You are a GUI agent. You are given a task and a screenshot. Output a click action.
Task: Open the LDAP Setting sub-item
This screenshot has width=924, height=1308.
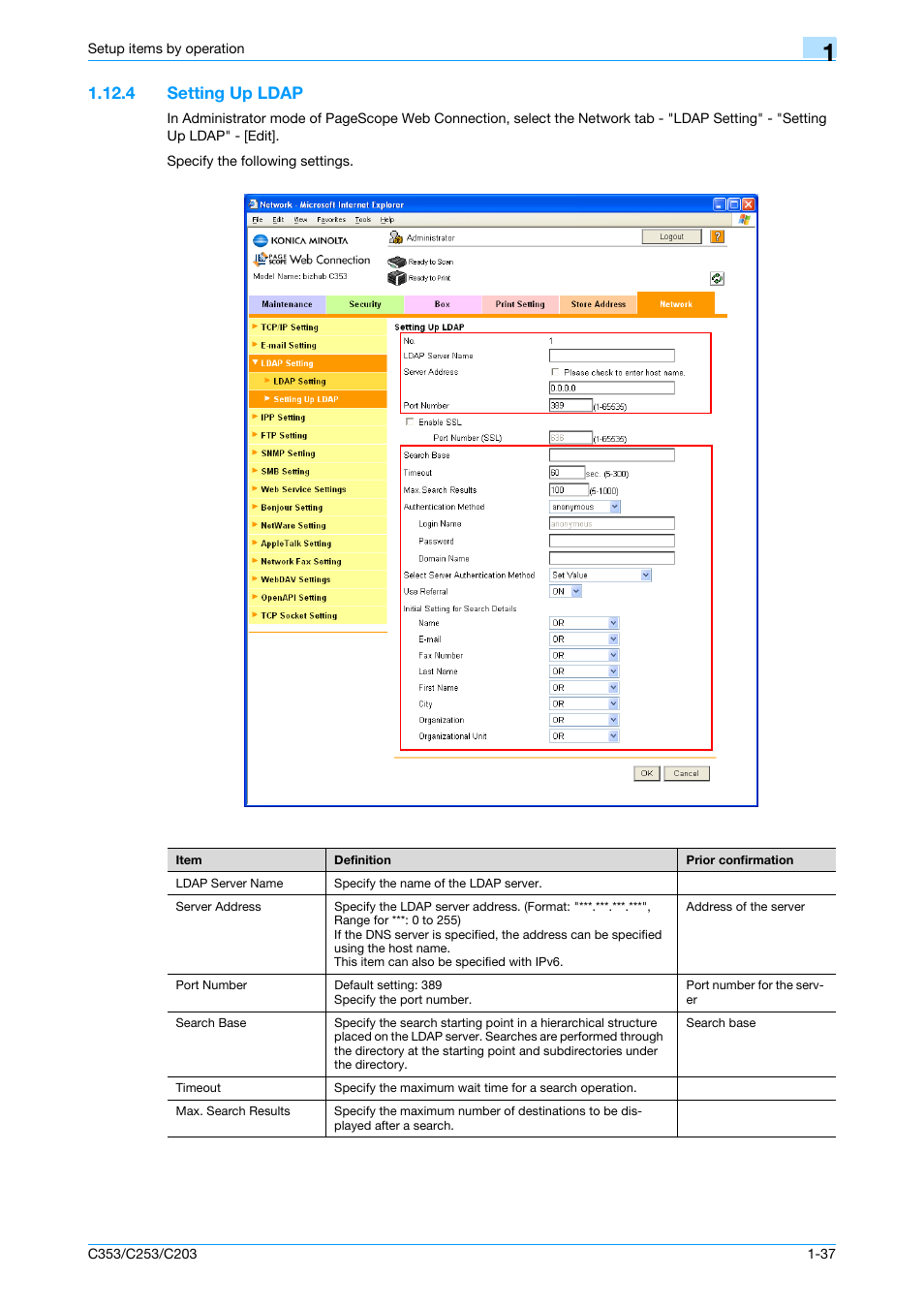[x=318, y=381]
